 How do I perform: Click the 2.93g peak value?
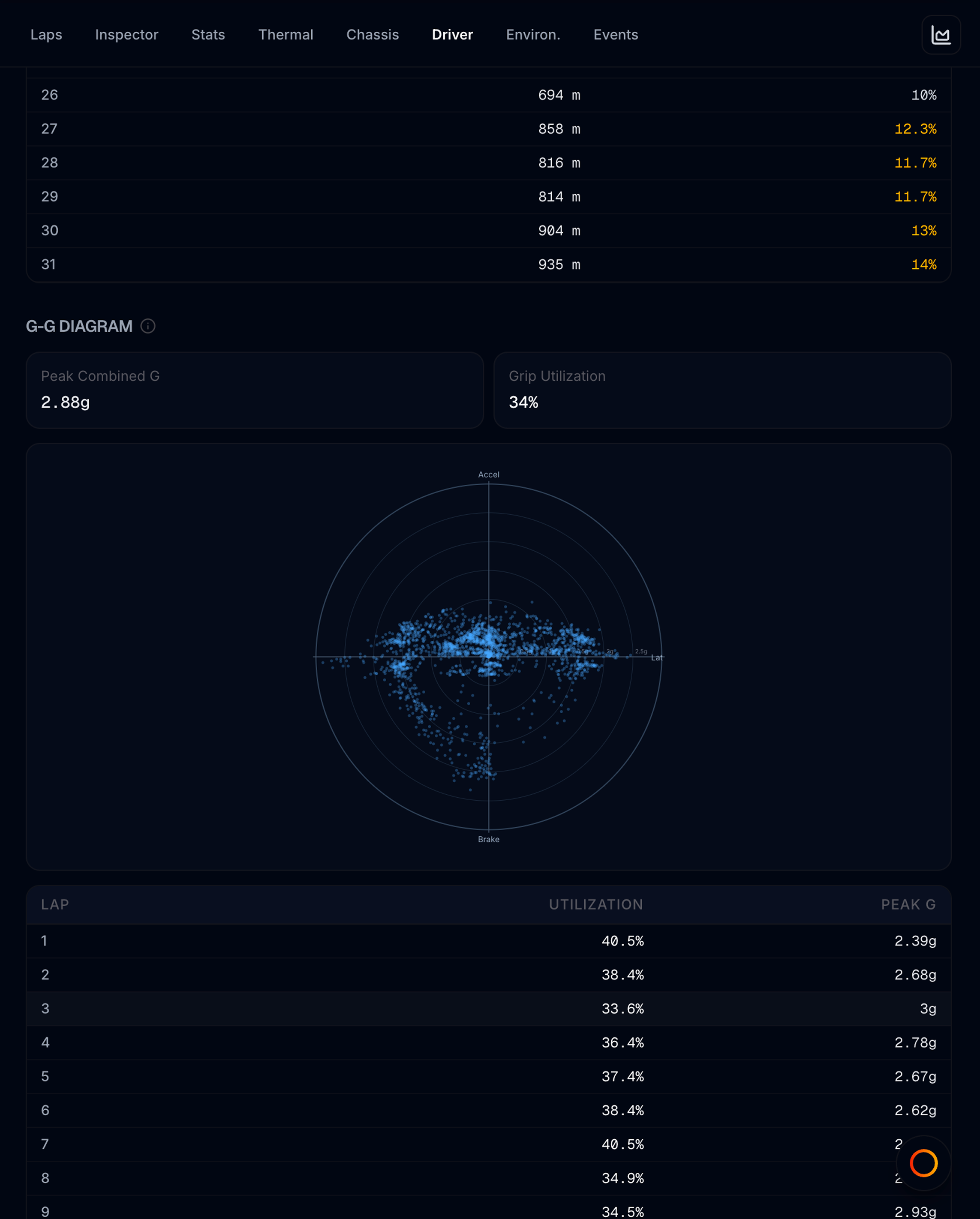[x=915, y=1212]
